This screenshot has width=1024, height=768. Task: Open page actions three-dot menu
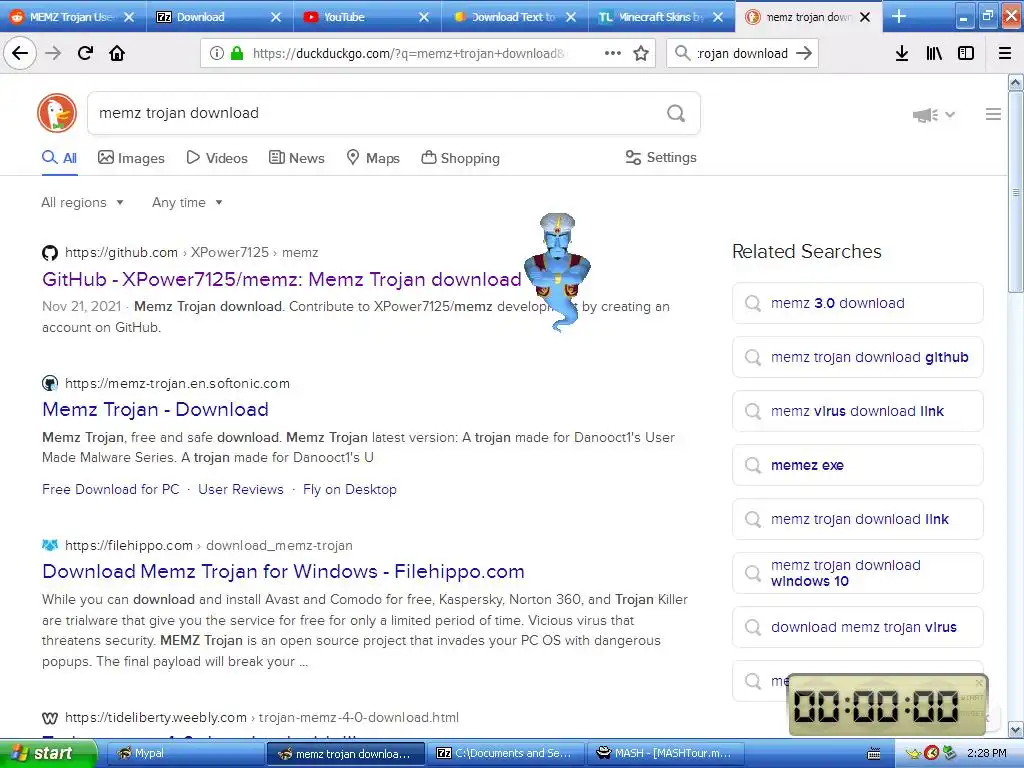[613, 53]
